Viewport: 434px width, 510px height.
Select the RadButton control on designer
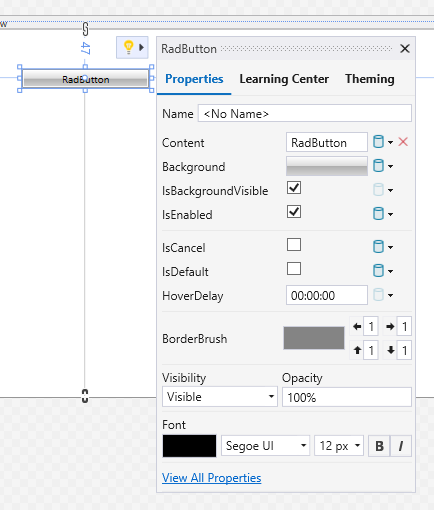86,79
